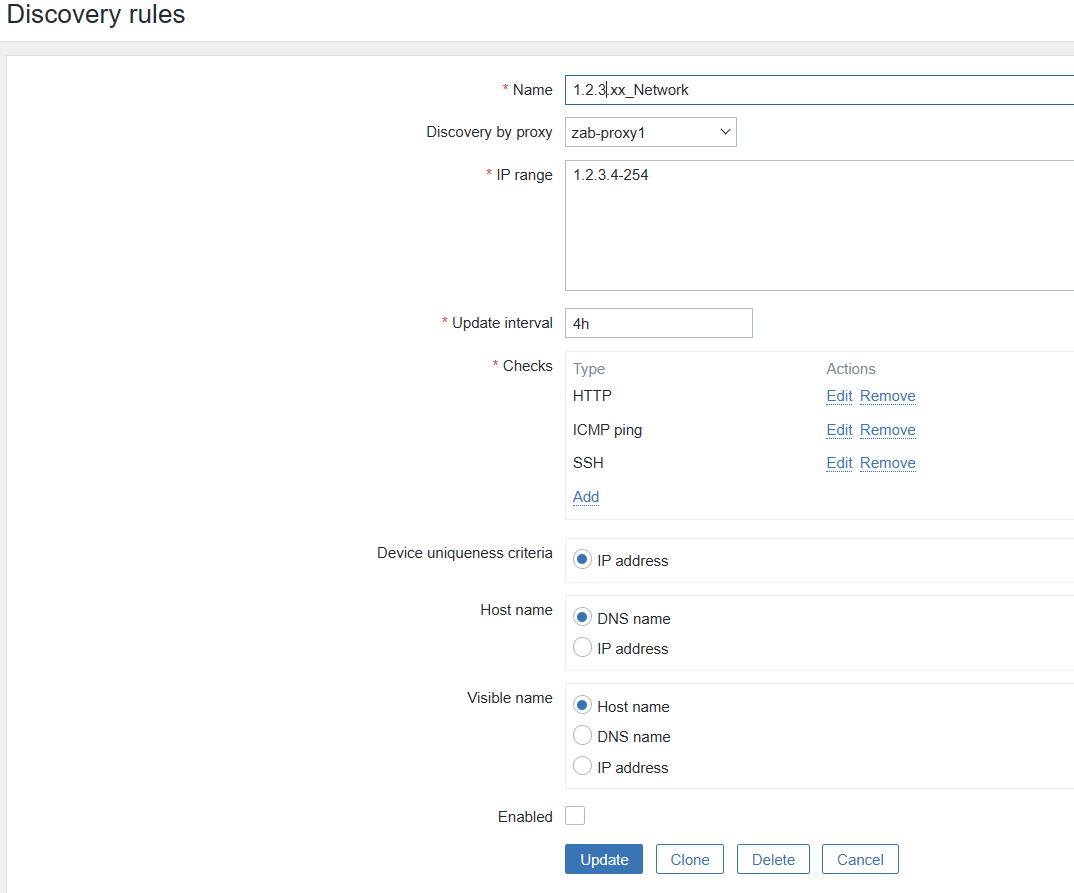
Task: Remove the SSH check
Action: tap(887, 463)
